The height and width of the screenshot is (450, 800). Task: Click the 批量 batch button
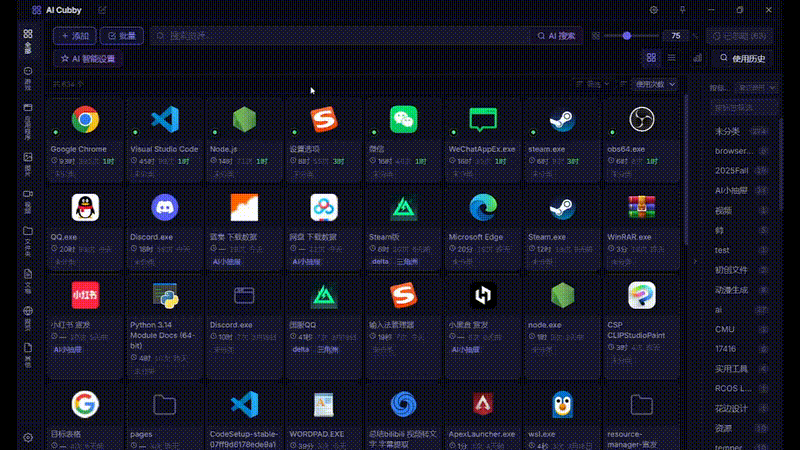(121, 36)
